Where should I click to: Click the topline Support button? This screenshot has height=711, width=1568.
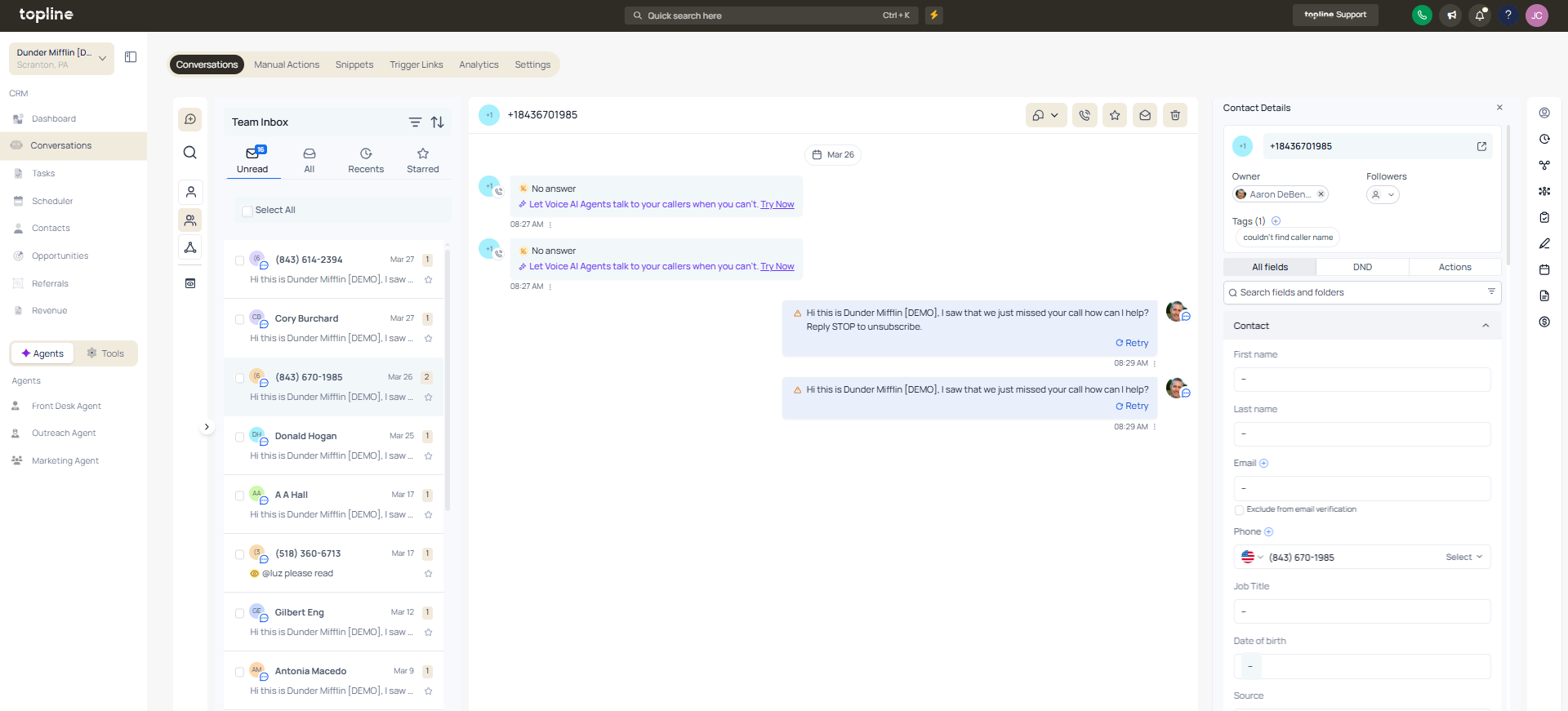(x=1335, y=15)
